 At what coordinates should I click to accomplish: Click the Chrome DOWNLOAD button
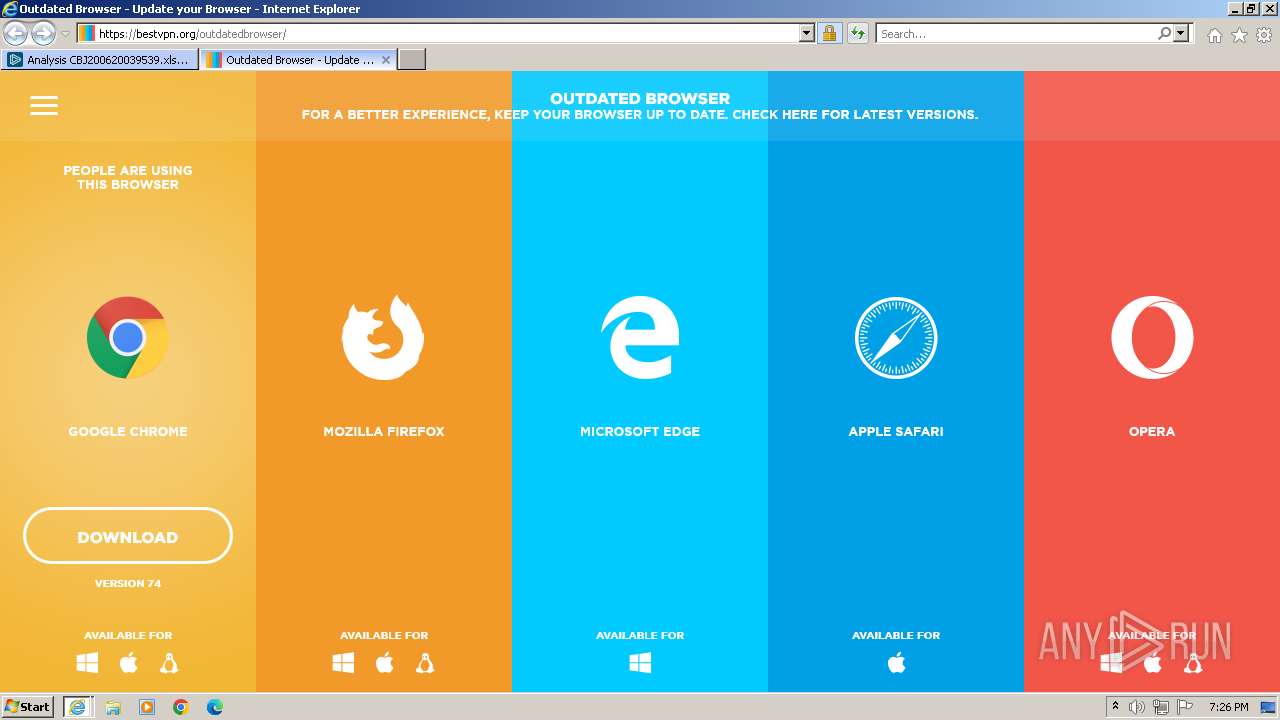pyautogui.click(x=128, y=536)
